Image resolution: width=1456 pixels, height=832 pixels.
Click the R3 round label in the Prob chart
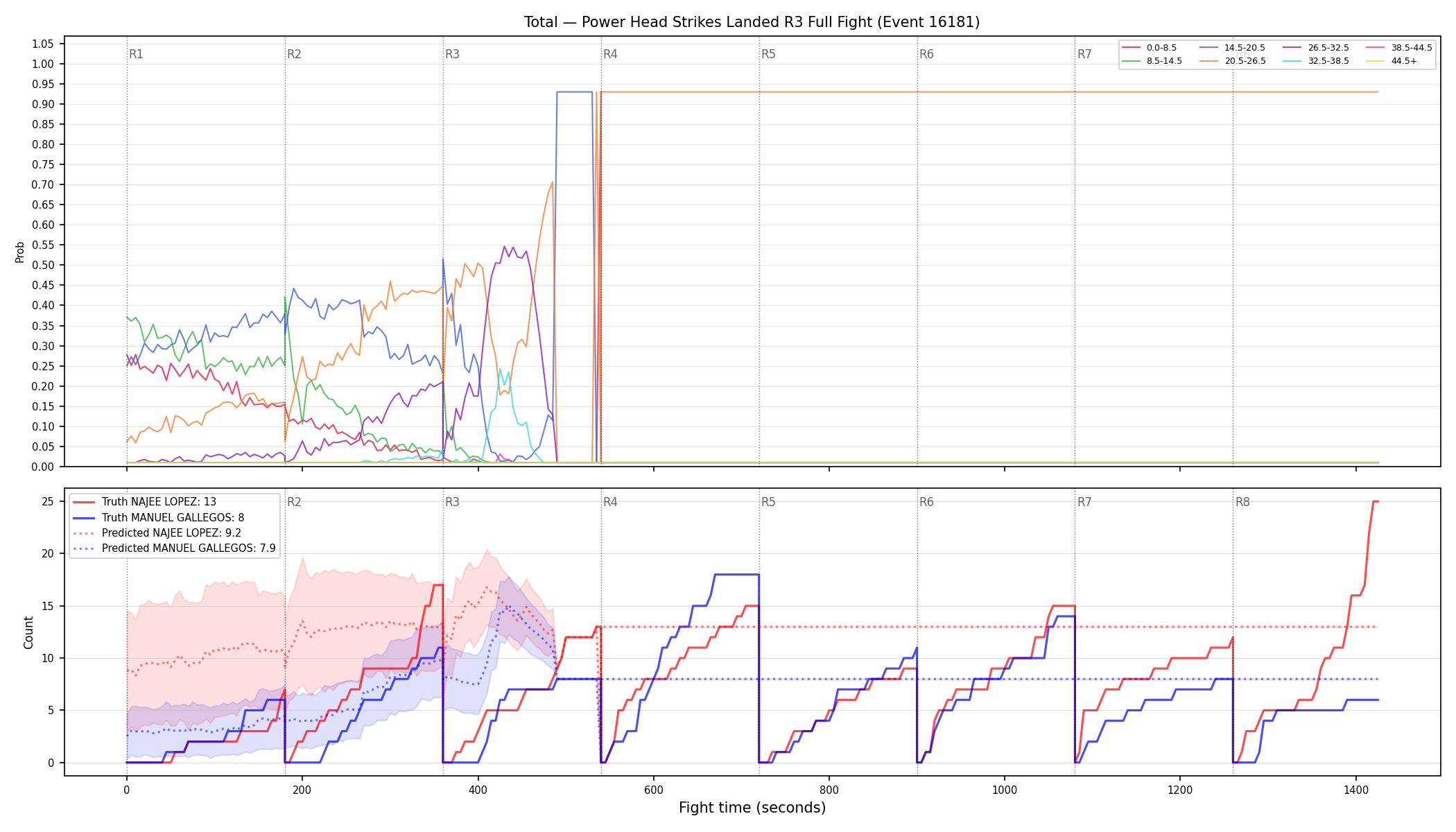click(x=452, y=54)
